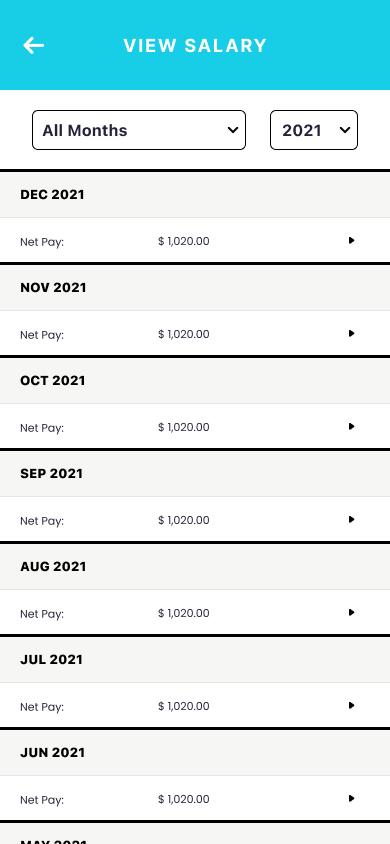Viewport: 390px width, 844px height.
Task: Go back using the header arrow
Action: (33, 46)
